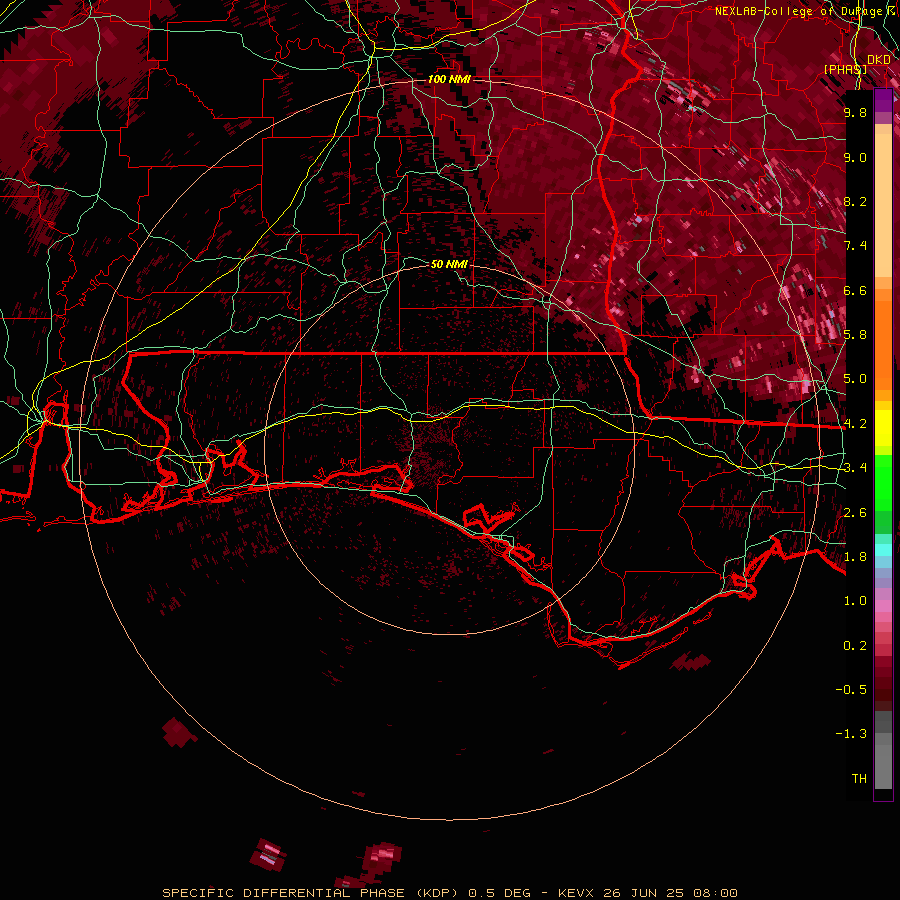Click the yellow band of the color scale
This screenshot has width=900, height=900.
coord(883,428)
